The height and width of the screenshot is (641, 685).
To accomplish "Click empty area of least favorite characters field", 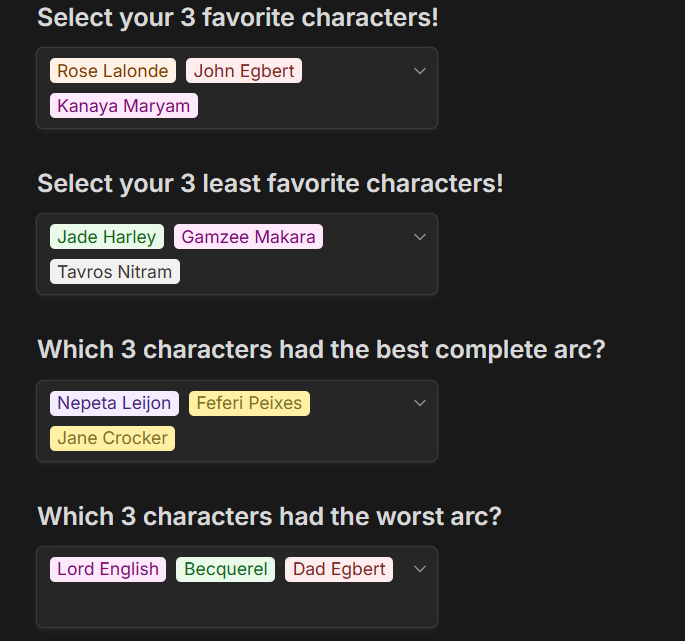I will 300,272.
